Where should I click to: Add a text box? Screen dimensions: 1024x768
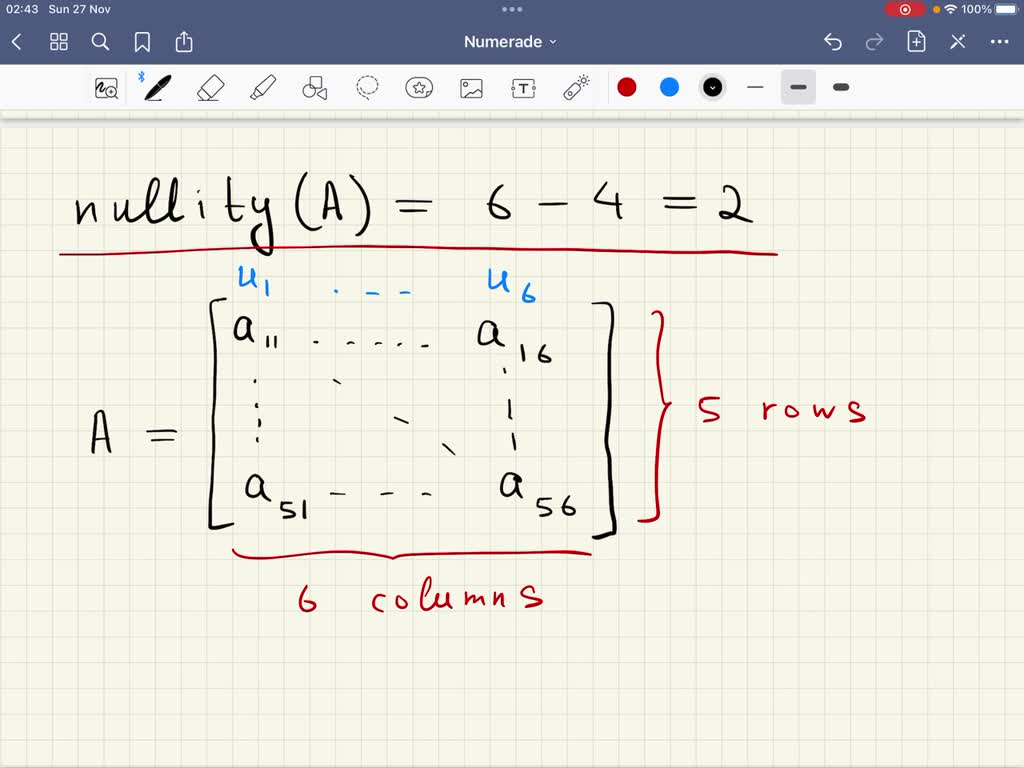click(x=523, y=87)
